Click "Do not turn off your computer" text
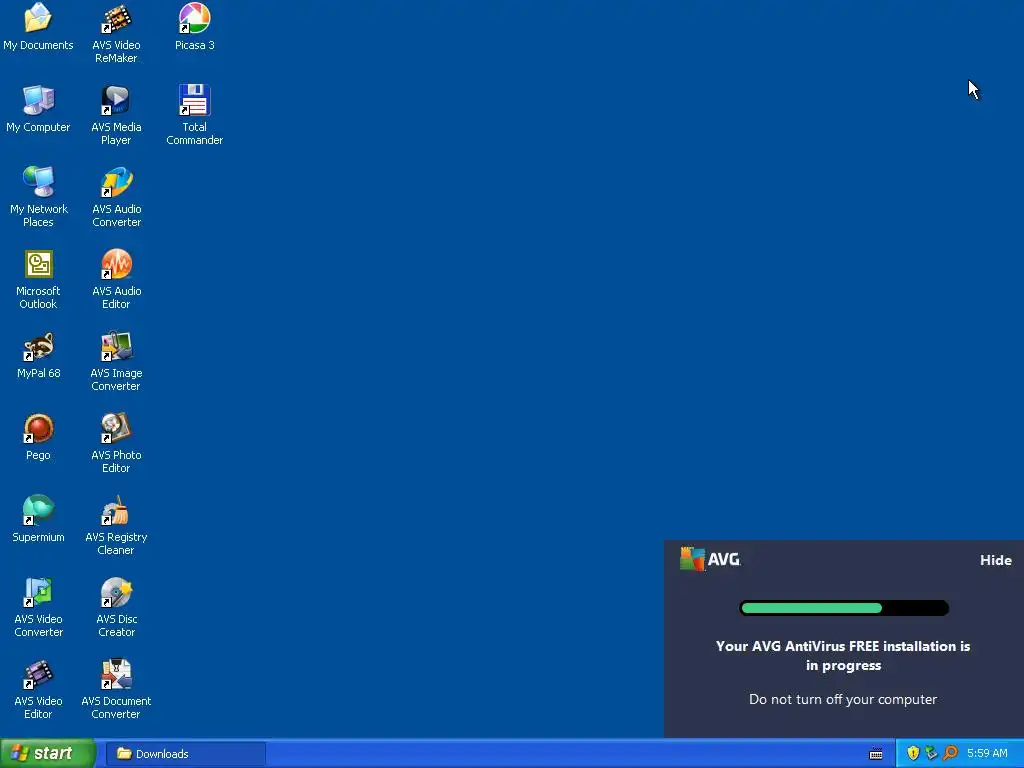 [842, 699]
